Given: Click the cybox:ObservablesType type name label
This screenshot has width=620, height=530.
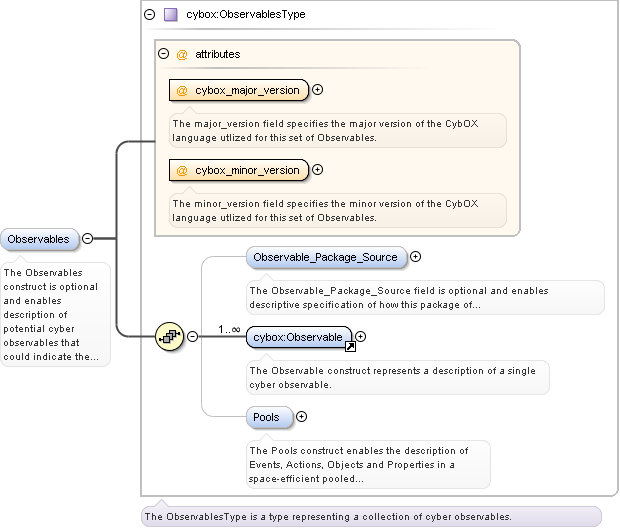Looking at the screenshot, I should [x=246, y=15].
